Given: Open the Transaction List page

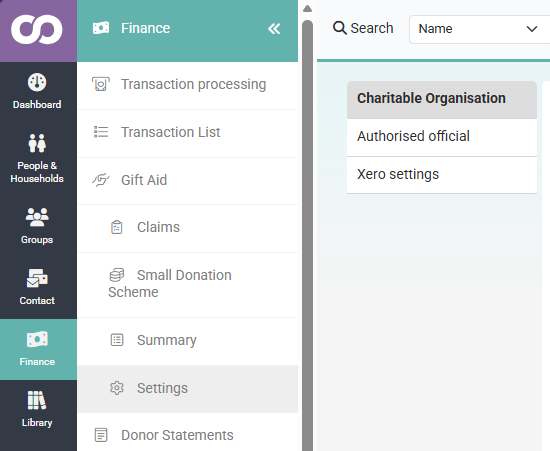Looking at the screenshot, I should pos(188,133).
